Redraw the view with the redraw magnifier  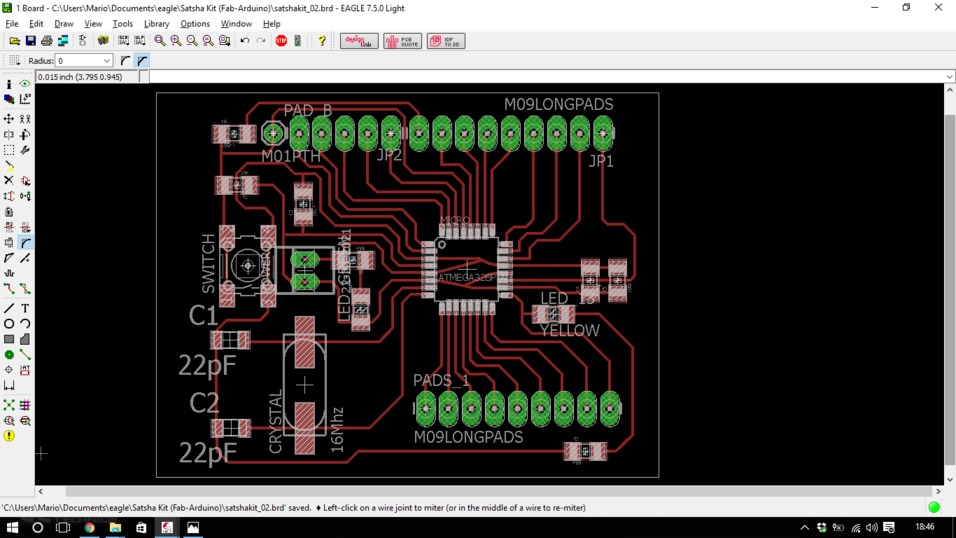pos(209,41)
